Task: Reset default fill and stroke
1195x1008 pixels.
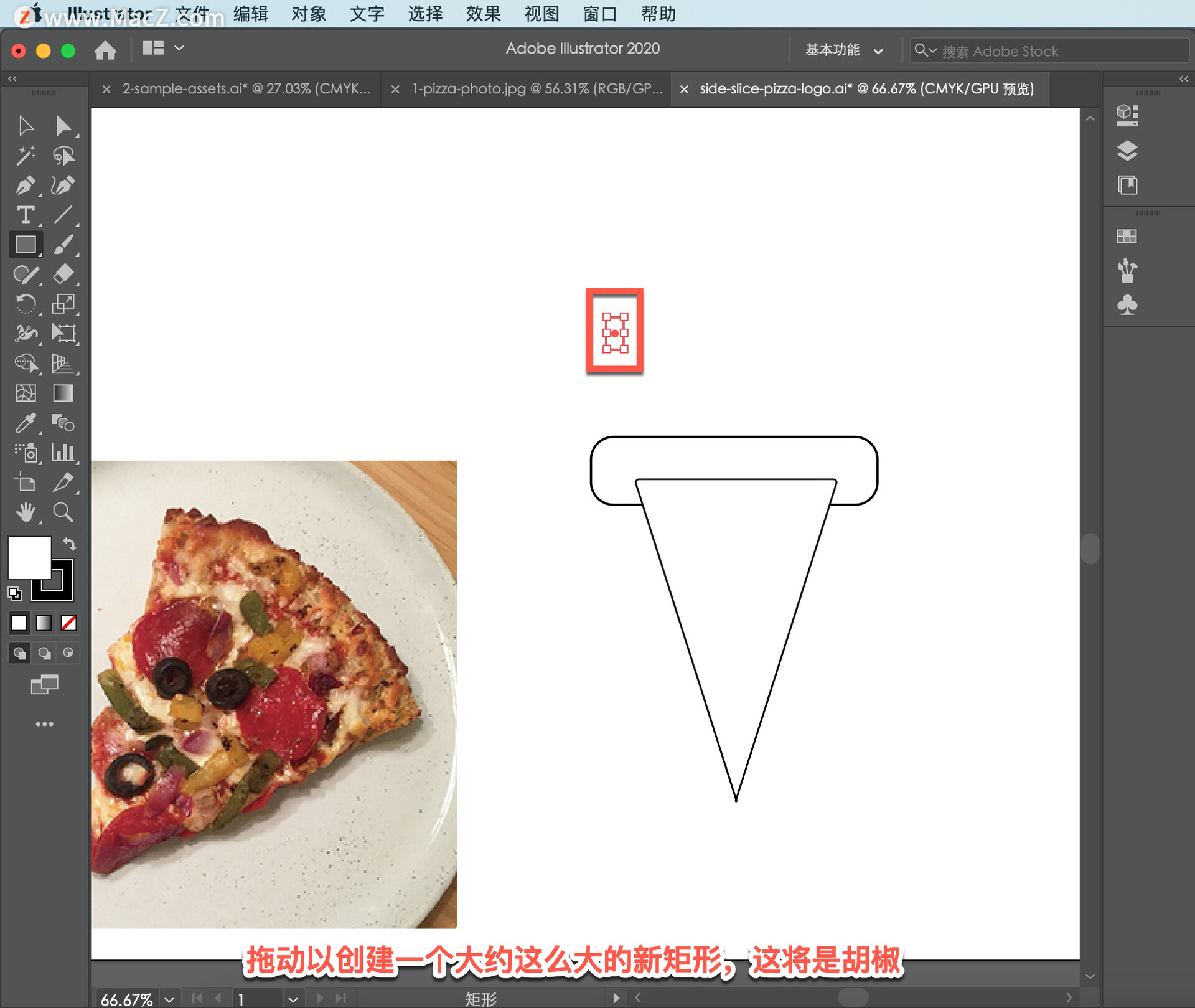Action: (x=15, y=593)
